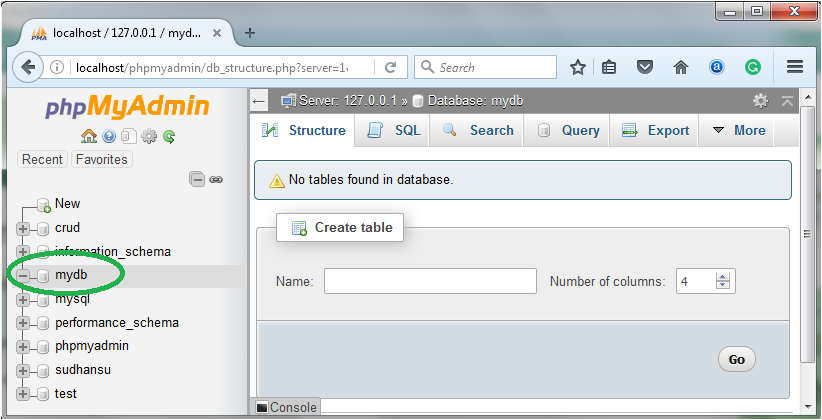Open the Export tab
Screen dimensions: 822x420
click(655, 131)
